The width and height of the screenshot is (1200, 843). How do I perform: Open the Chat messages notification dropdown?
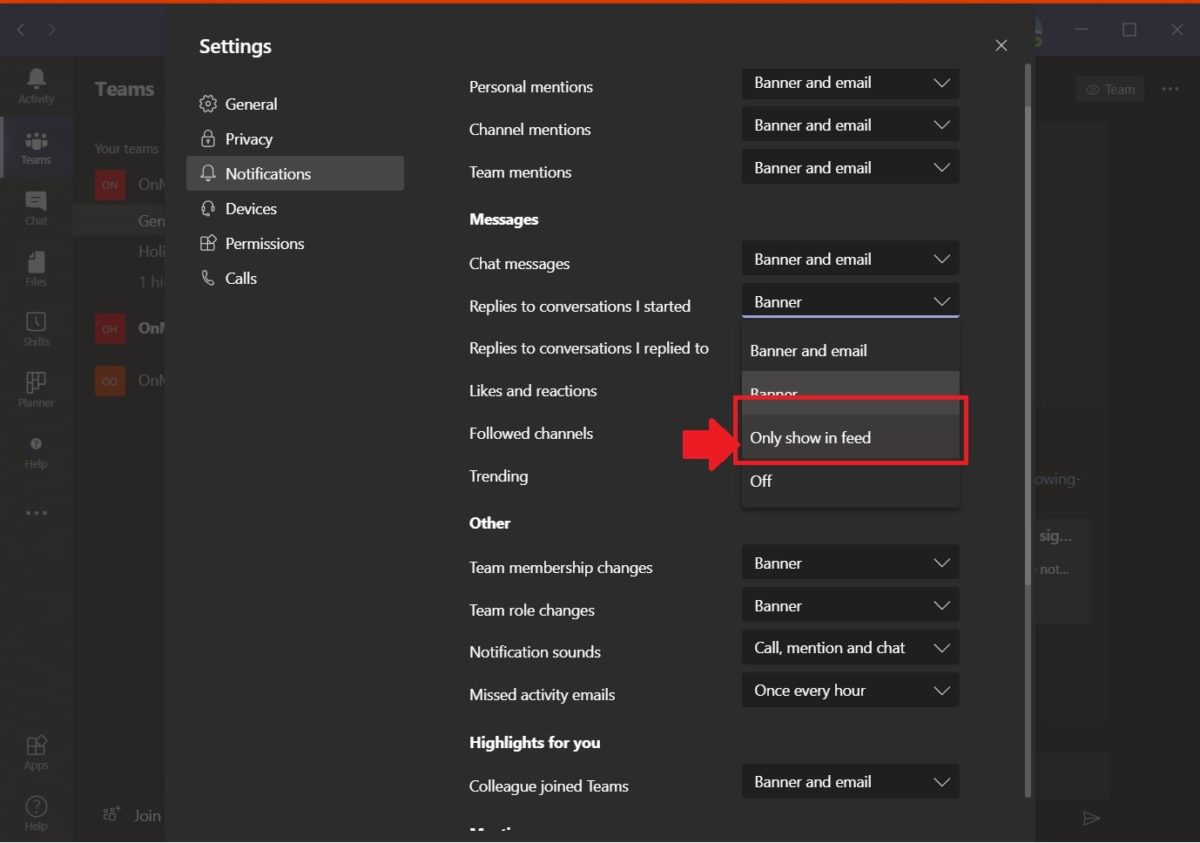[850, 258]
